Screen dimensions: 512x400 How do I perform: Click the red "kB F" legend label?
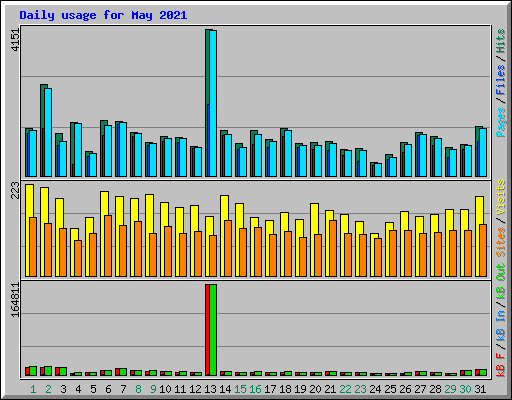[500, 365]
